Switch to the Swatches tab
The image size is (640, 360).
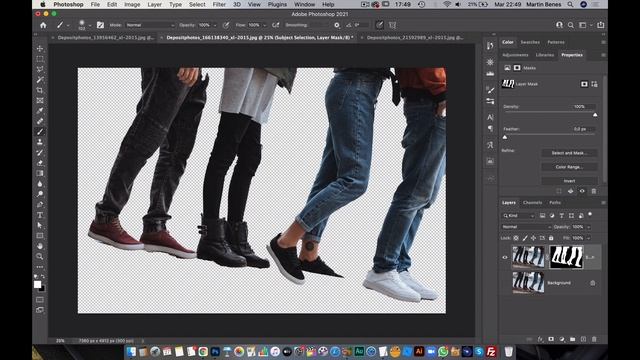point(530,42)
